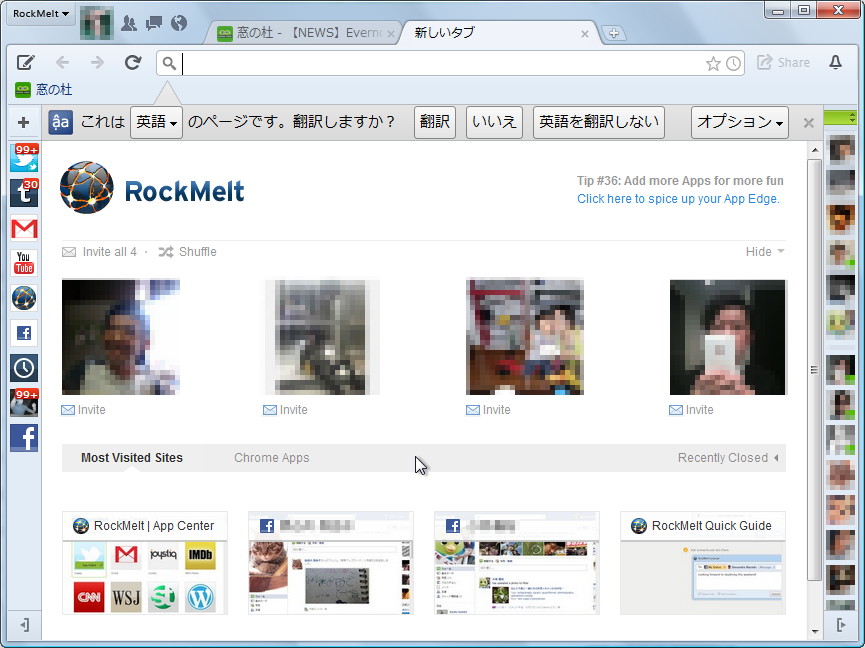Expand the Hide dropdown
Viewport: 865px width, 648px height.
(765, 251)
